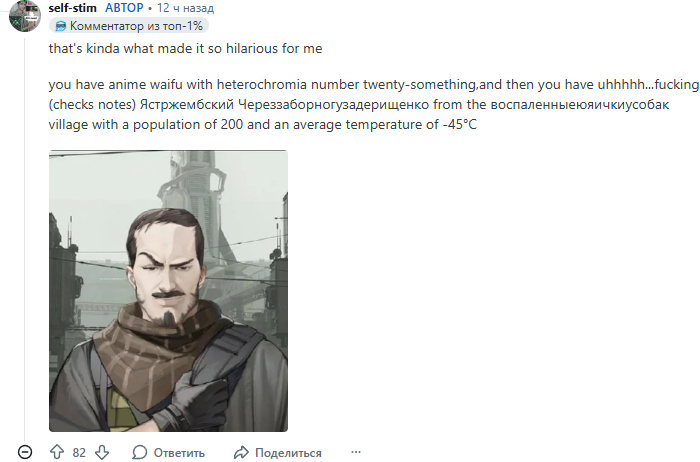Collapse the comment via the minus circle
Viewport: 700px width, 462px height.
(x=25, y=452)
